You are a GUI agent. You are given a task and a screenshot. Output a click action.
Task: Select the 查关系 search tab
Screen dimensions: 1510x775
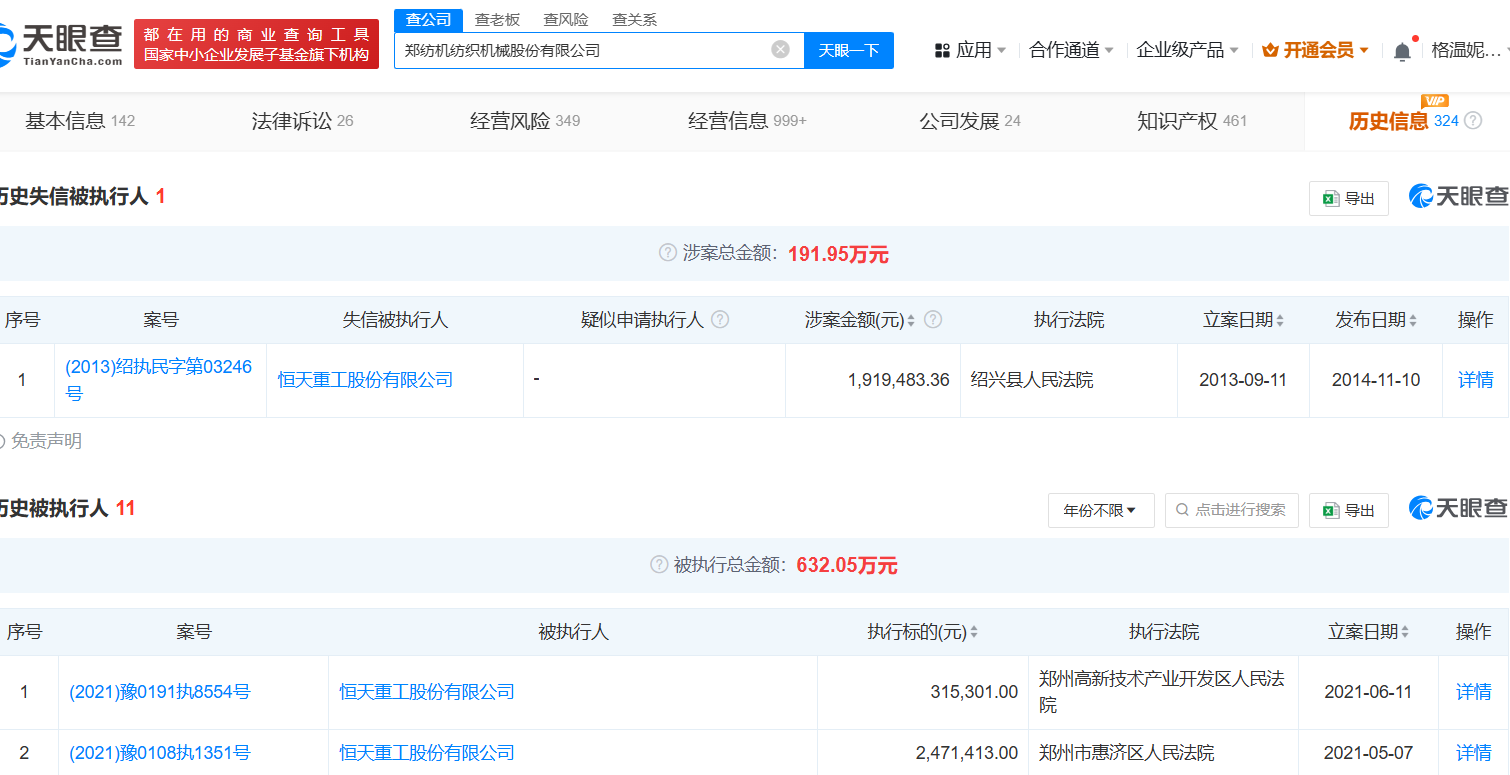tap(634, 20)
